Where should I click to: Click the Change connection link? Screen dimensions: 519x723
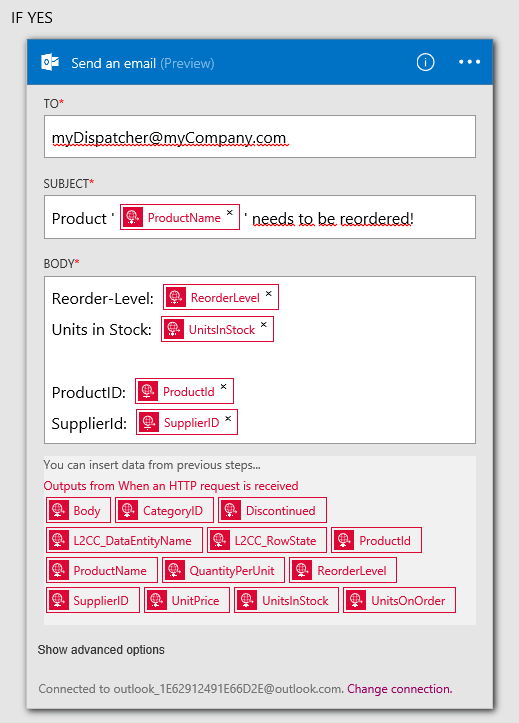400,689
